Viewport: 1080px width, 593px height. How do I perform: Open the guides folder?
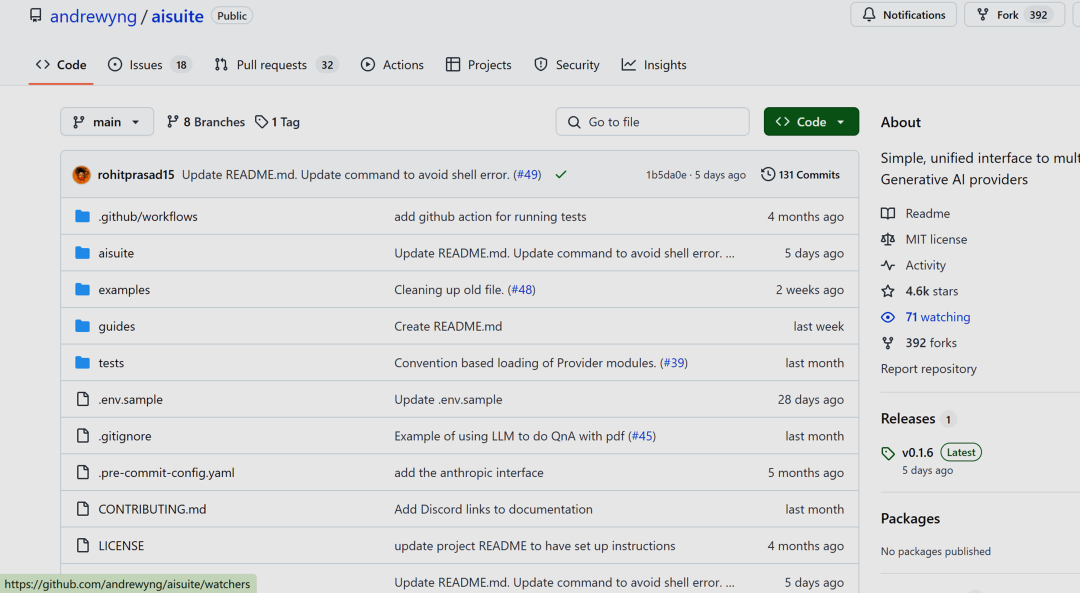pyautogui.click(x=116, y=326)
